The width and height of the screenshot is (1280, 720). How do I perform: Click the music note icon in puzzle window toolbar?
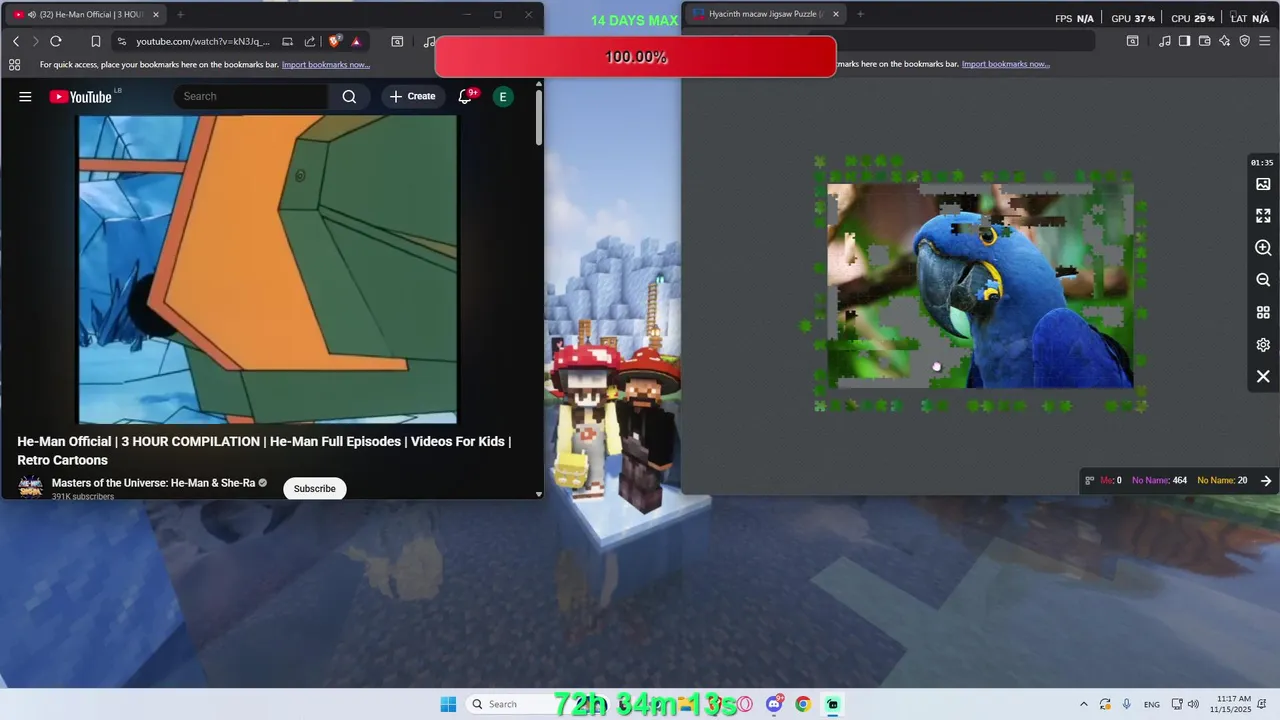pyautogui.click(x=1164, y=41)
